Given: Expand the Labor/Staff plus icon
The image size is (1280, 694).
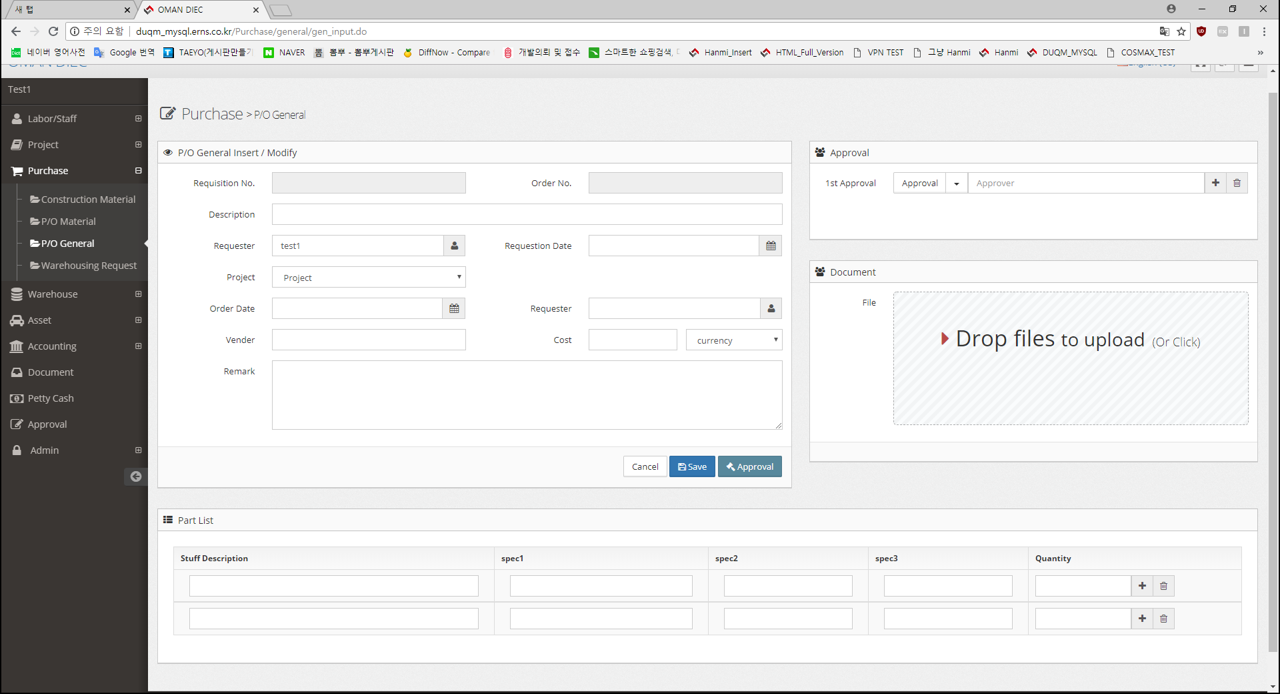Looking at the screenshot, I should pos(138,118).
